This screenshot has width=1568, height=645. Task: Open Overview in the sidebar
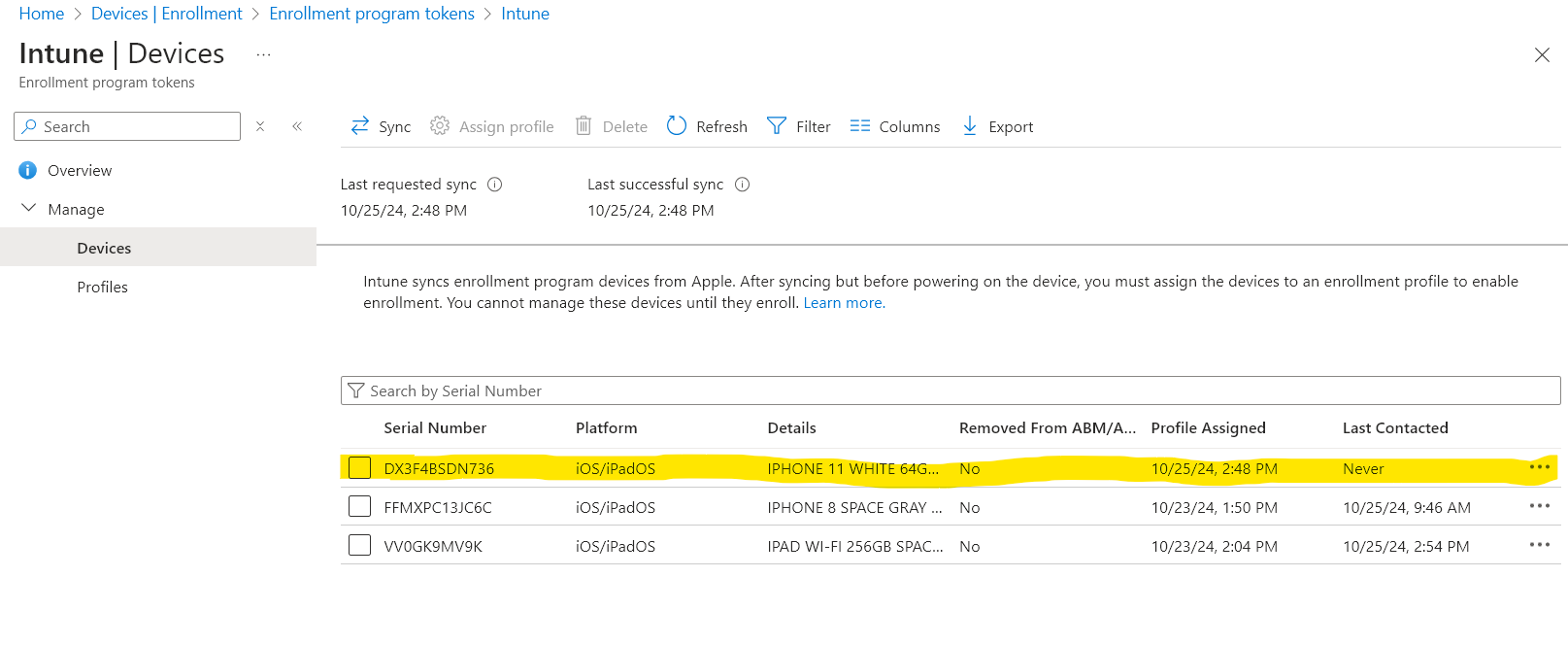(x=80, y=170)
